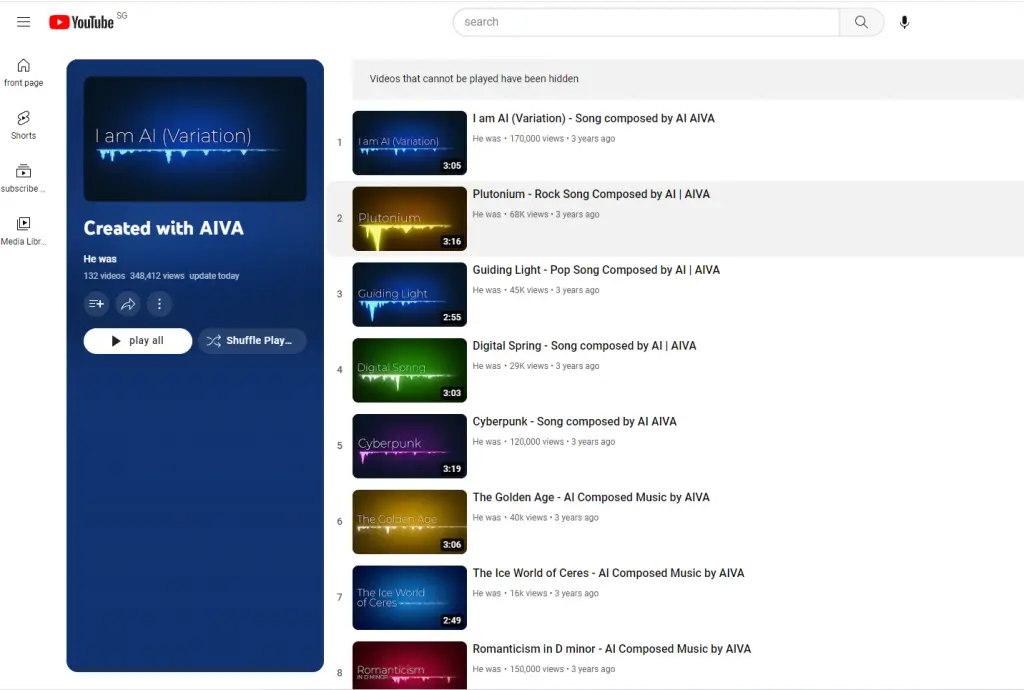The height and width of the screenshot is (690, 1024).
Task: Share the Created with AIVA playlist
Action: [128, 304]
